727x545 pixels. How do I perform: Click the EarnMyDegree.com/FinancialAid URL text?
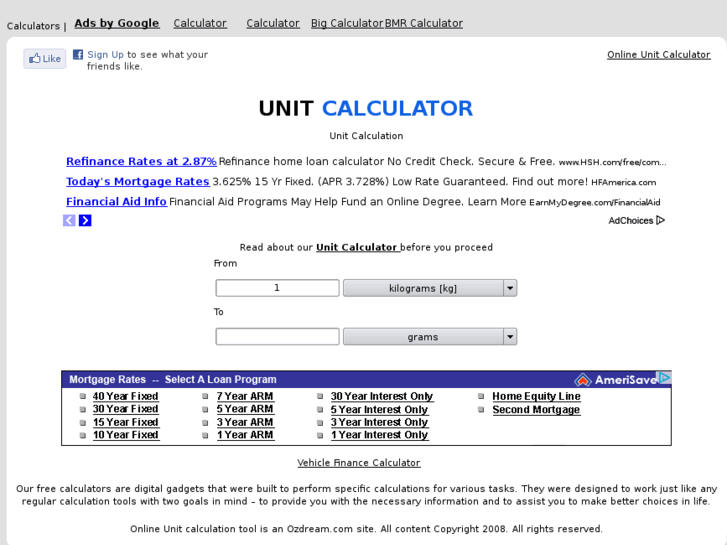point(595,203)
